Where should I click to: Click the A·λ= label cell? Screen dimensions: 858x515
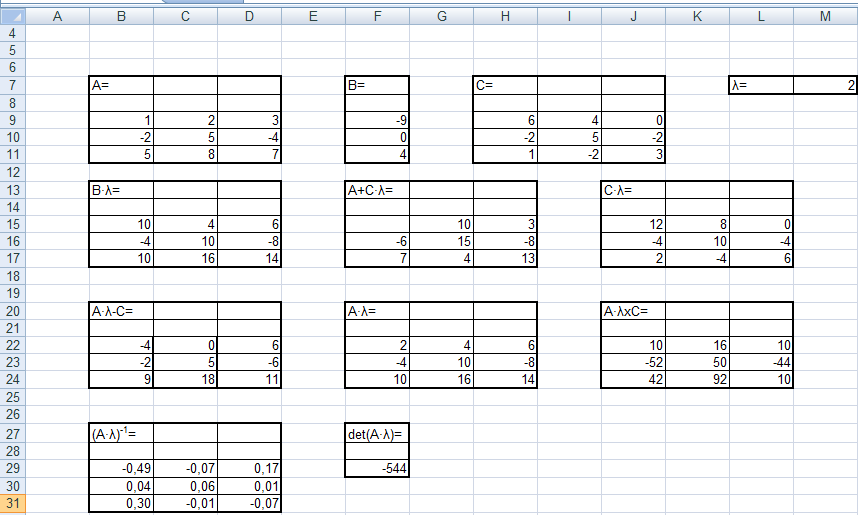pos(378,311)
